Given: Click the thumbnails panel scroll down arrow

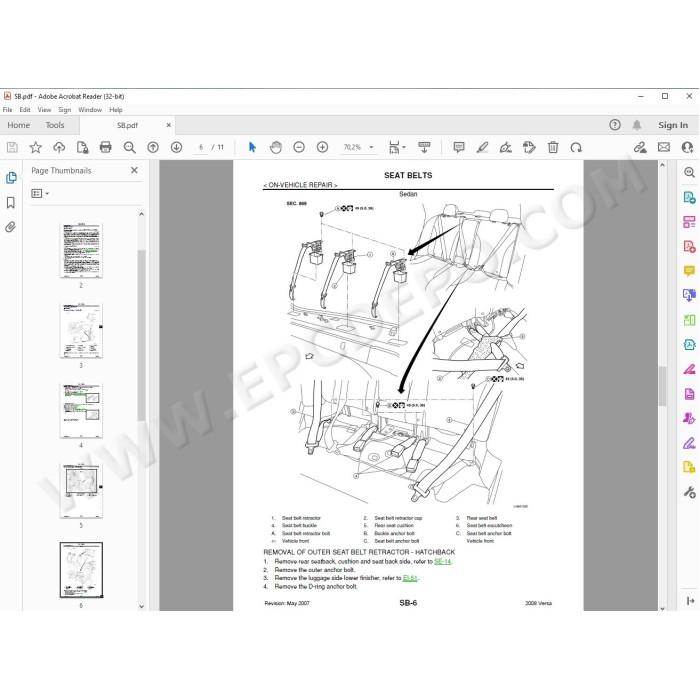Looking at the screenshot, I should point(142,606).
